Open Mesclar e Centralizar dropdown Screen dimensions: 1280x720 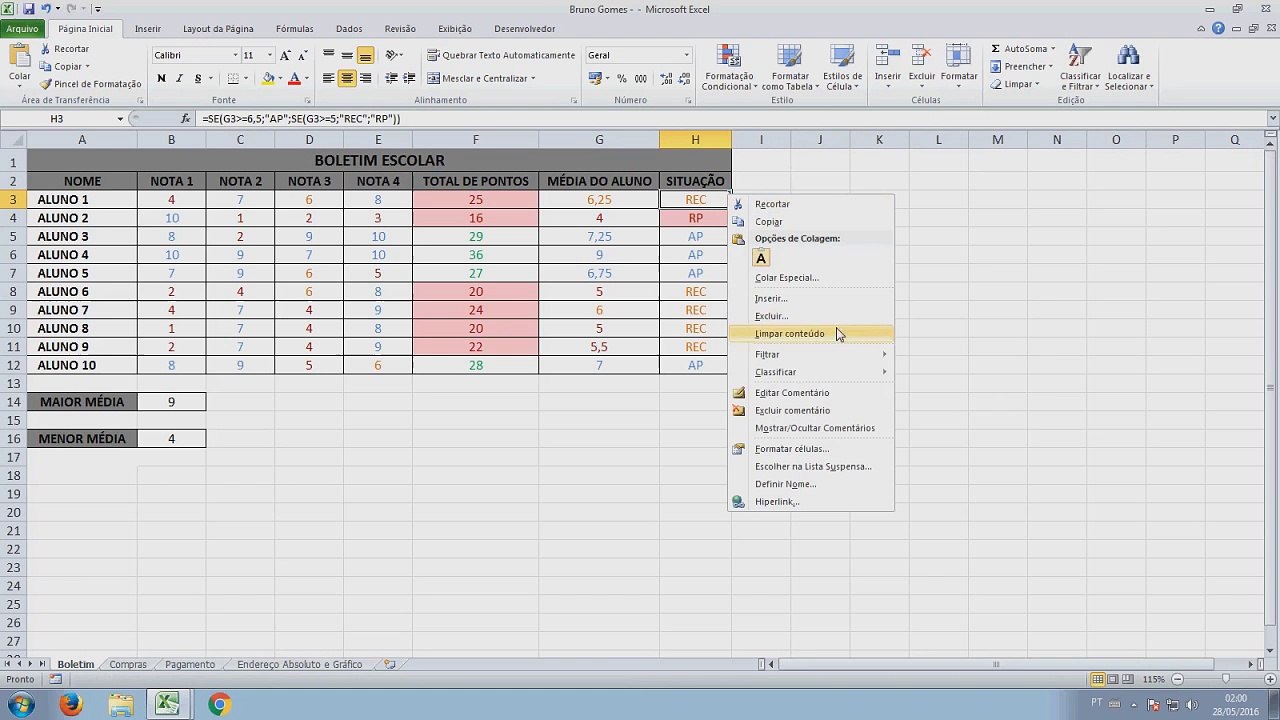534,78
